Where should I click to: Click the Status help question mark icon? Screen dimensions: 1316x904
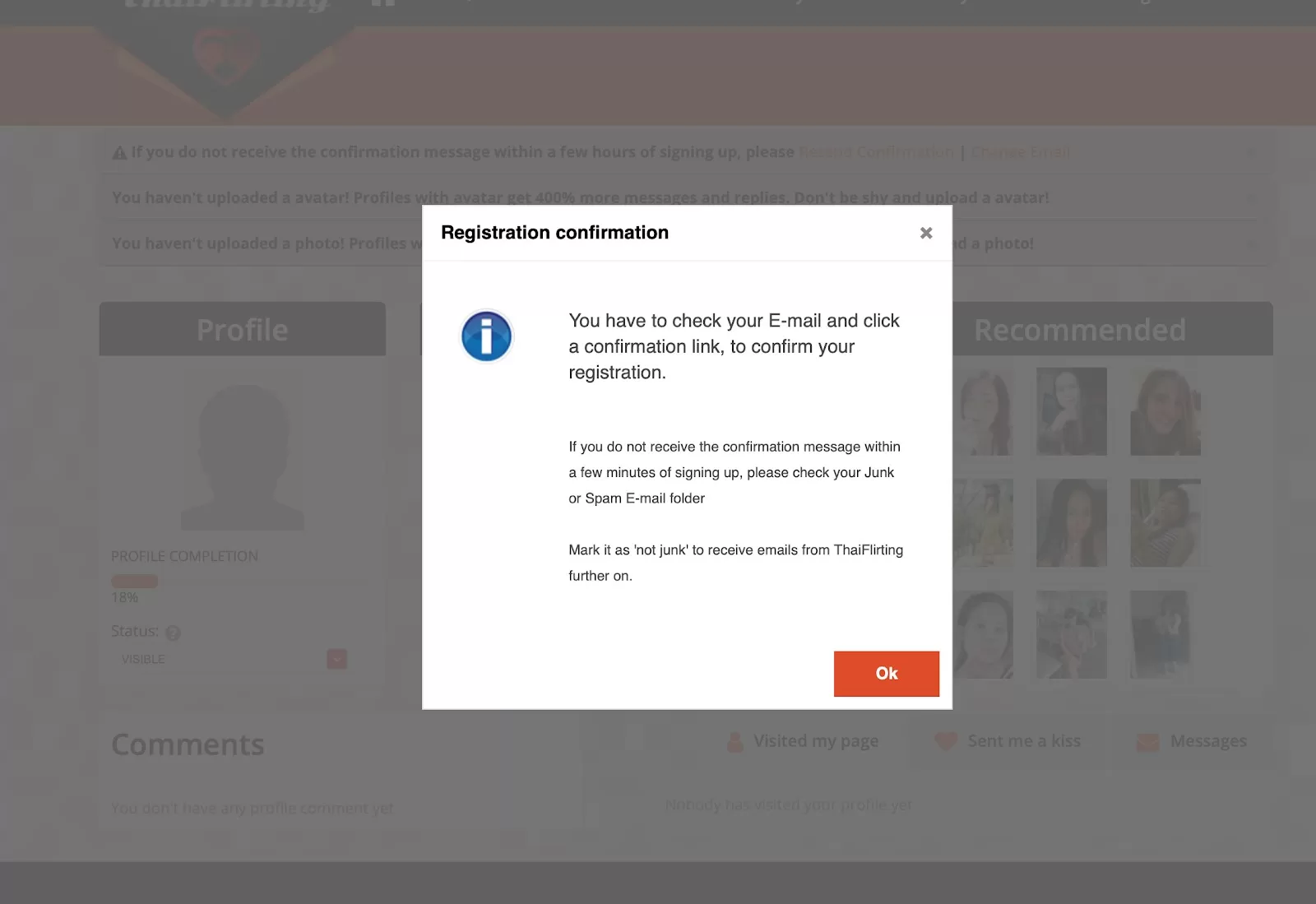(173, 633)
